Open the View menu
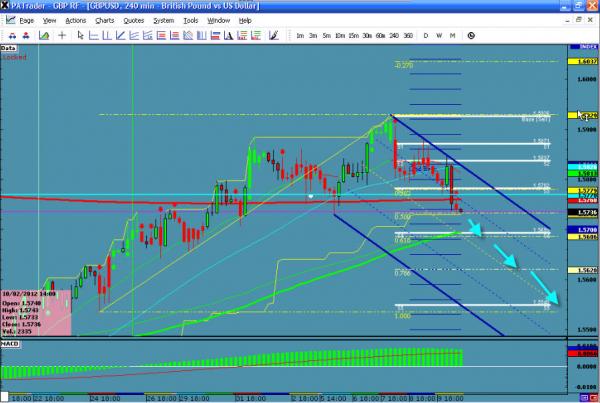Viewport: 600px width, 403px height. 49,21
